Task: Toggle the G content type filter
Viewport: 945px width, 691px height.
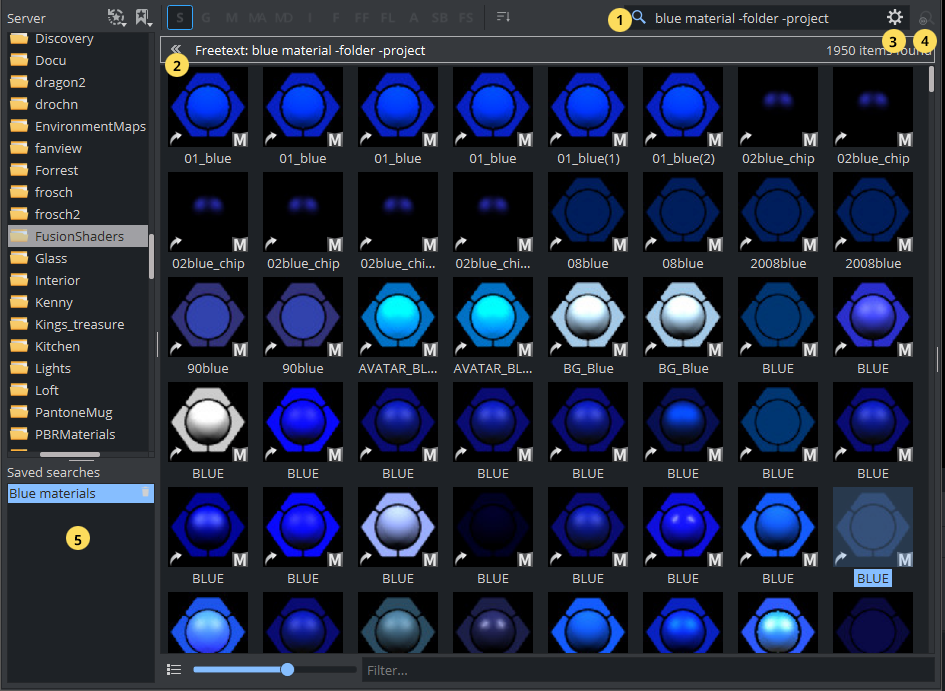Action: click(x=205, y=17)
